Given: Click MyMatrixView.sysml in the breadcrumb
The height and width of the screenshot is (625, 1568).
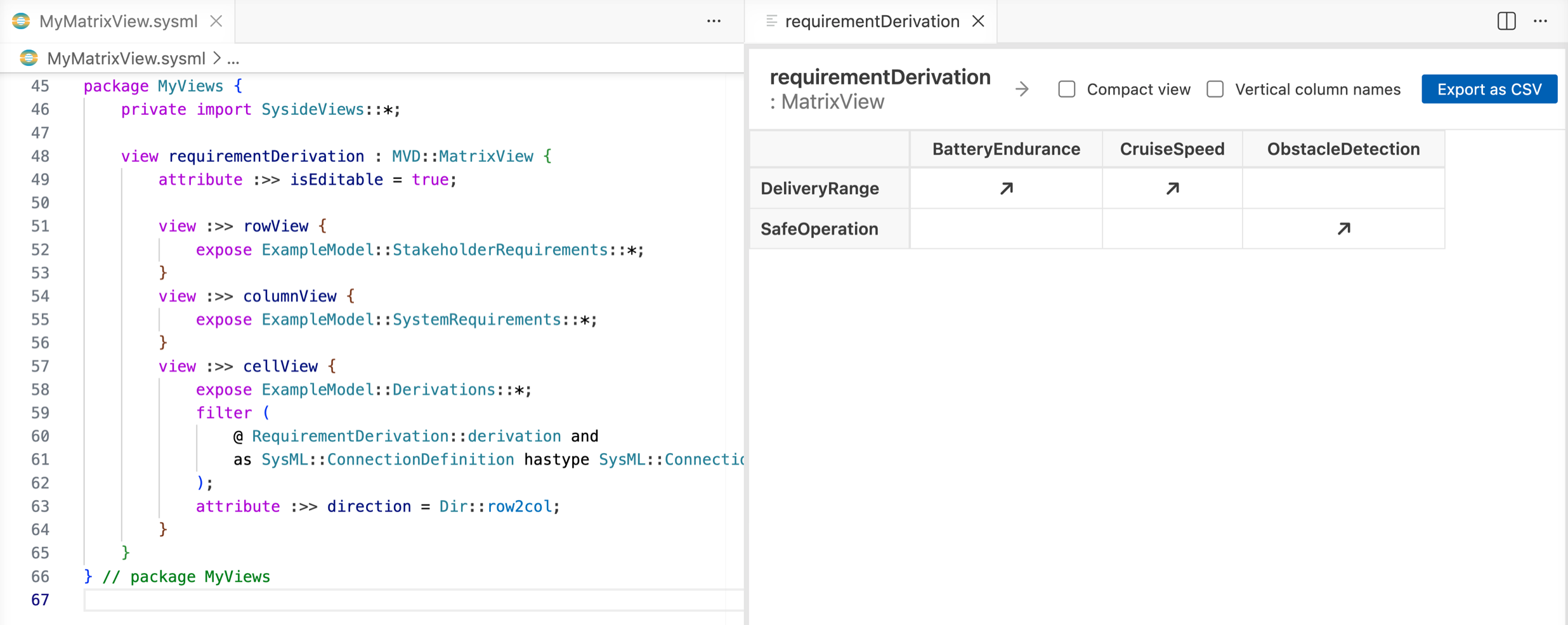Looking at the screenshot, I should pos(126,58).
